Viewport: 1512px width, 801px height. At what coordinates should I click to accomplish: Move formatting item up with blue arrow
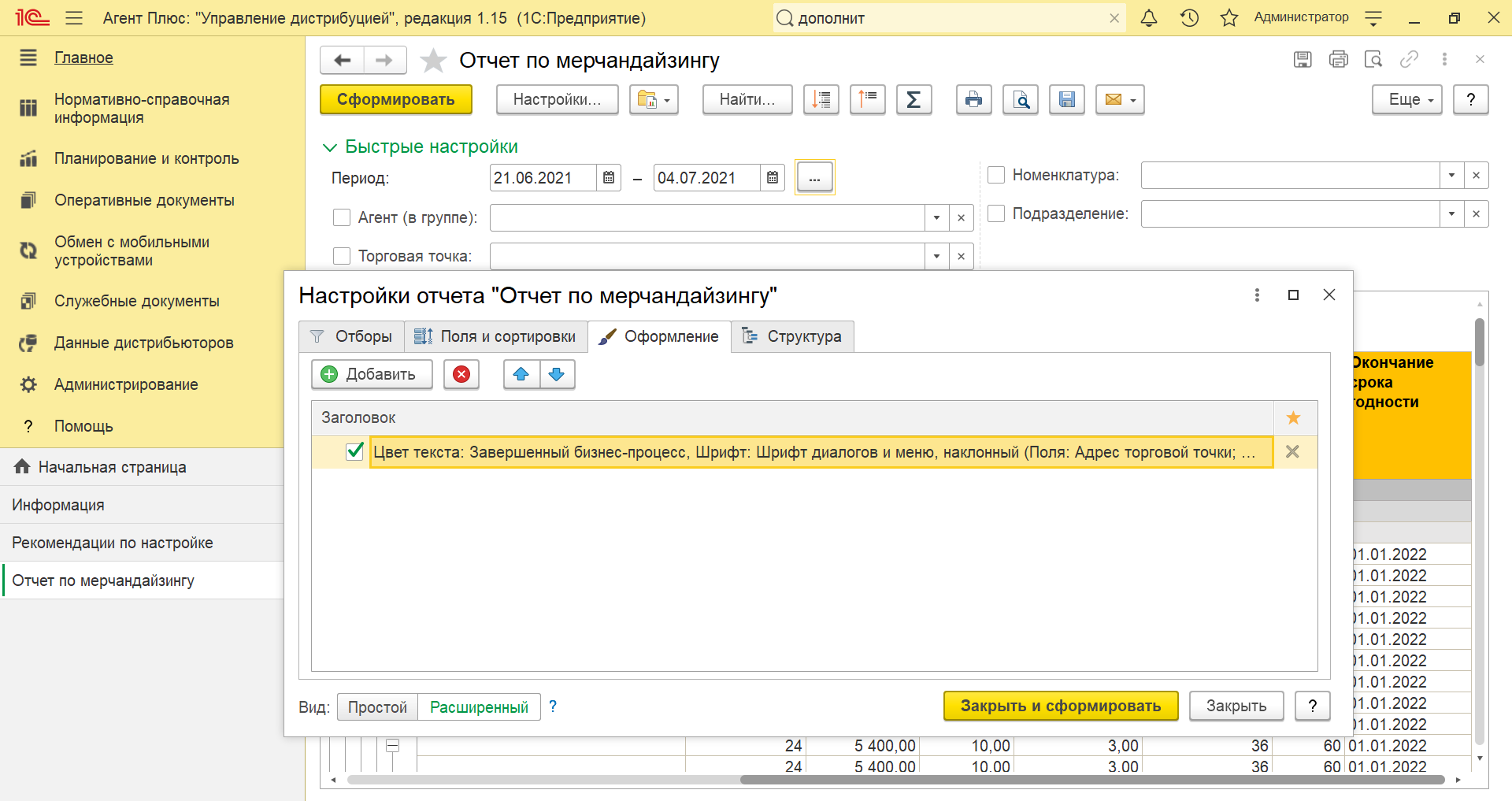tap(521, 374)
